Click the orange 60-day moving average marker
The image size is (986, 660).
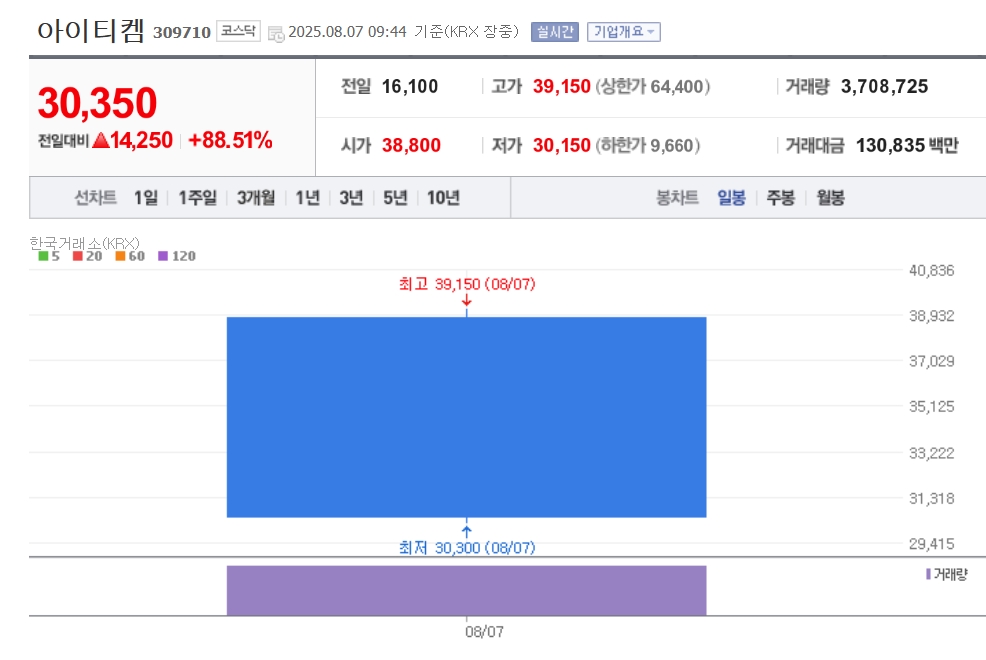[120, 256]
